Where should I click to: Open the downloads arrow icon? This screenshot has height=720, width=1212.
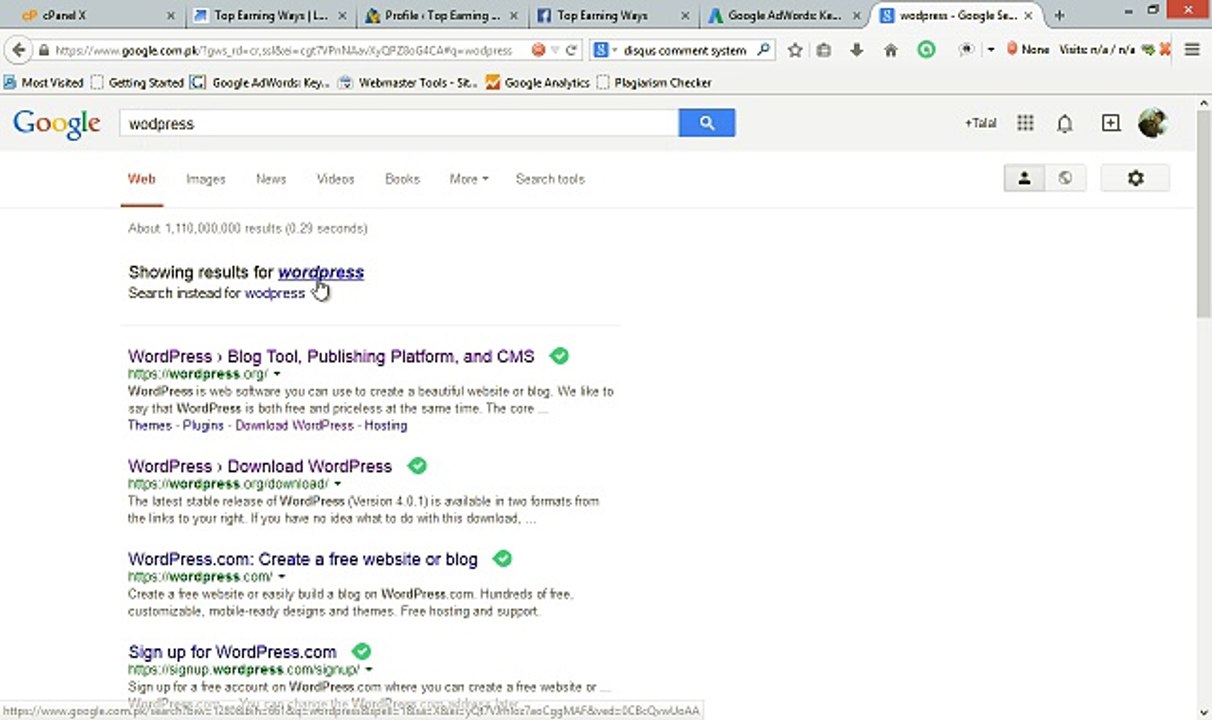pos(857,50)
